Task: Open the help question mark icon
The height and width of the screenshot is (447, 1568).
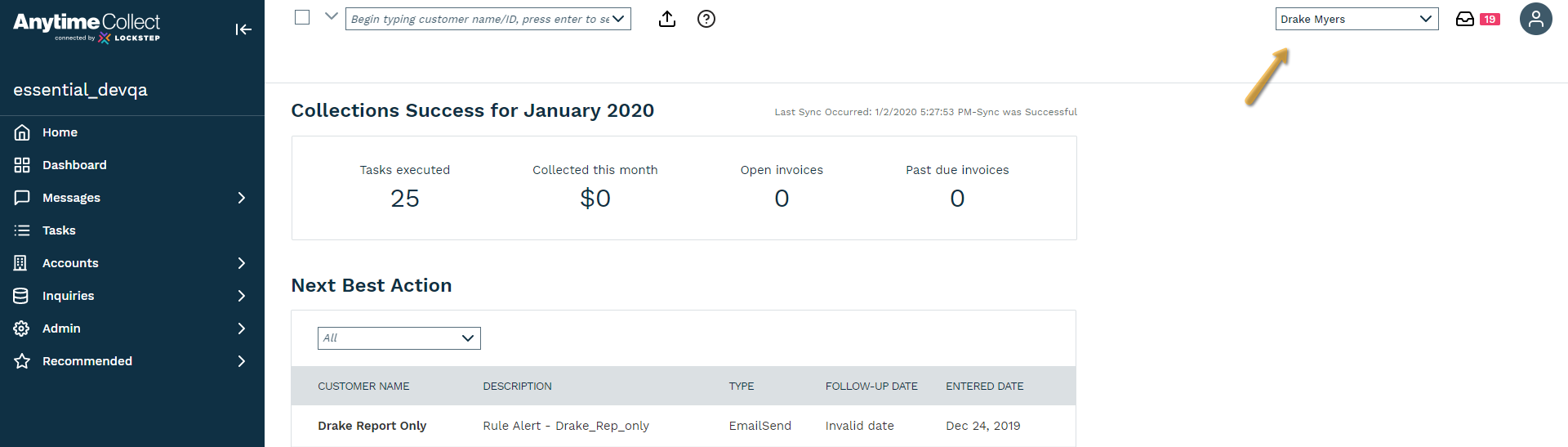Action: coord(706,19)
